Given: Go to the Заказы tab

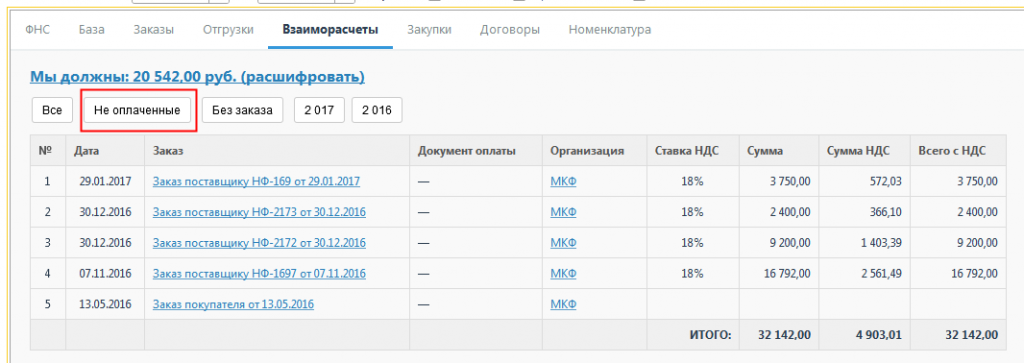Looking at the screenshot, I should [153, 29].
